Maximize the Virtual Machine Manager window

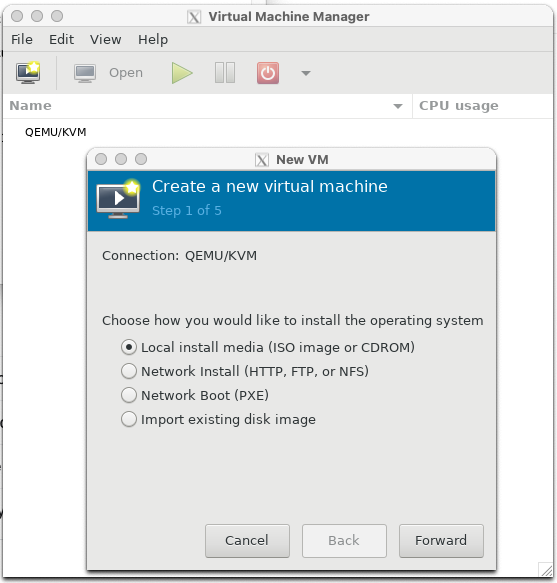click(57, 16)
